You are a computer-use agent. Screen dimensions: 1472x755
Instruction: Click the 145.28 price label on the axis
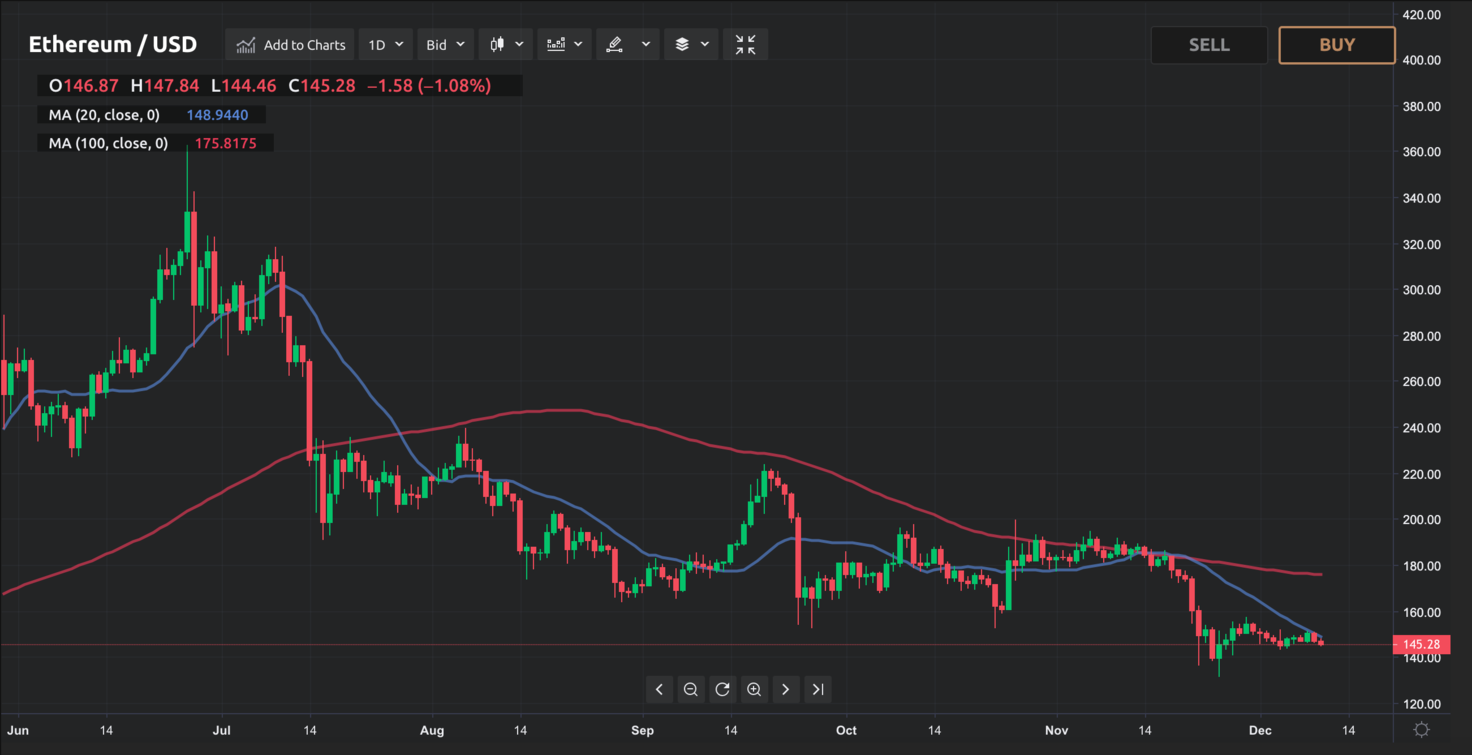pyautogui.click(x=1420, y=645)
